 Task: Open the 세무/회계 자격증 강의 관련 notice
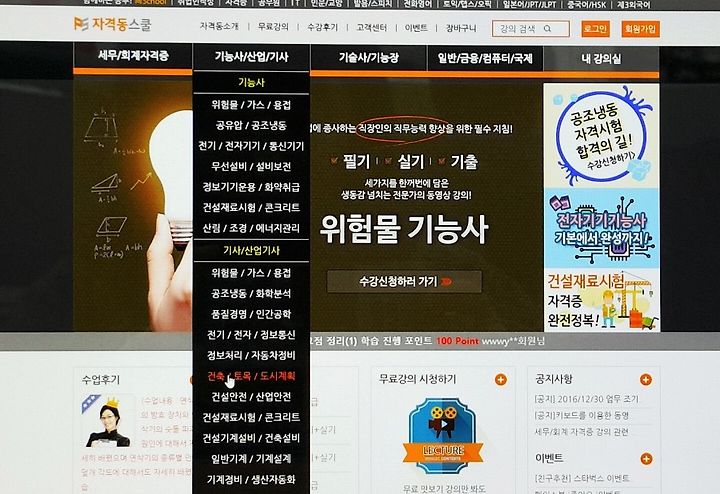[x=581, y=432]
